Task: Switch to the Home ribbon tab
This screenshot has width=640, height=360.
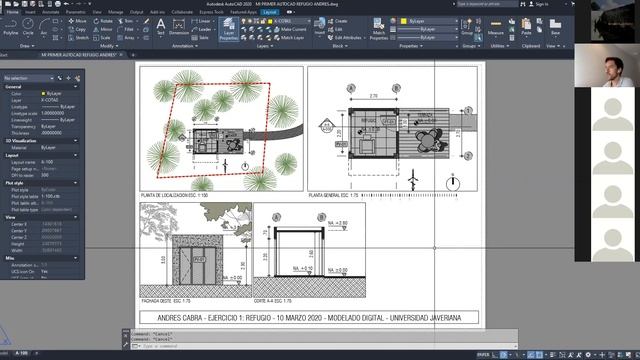Action: [x=13, y=12]
